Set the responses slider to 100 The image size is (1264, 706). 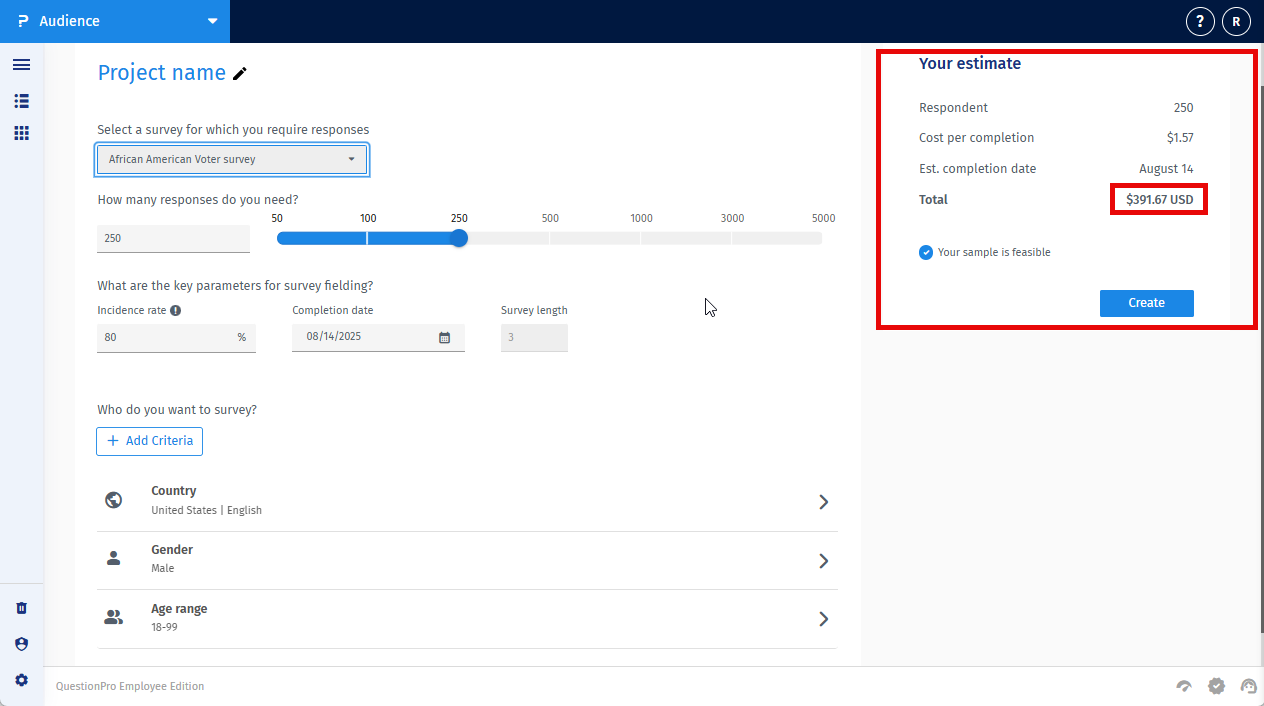[368, 238]
